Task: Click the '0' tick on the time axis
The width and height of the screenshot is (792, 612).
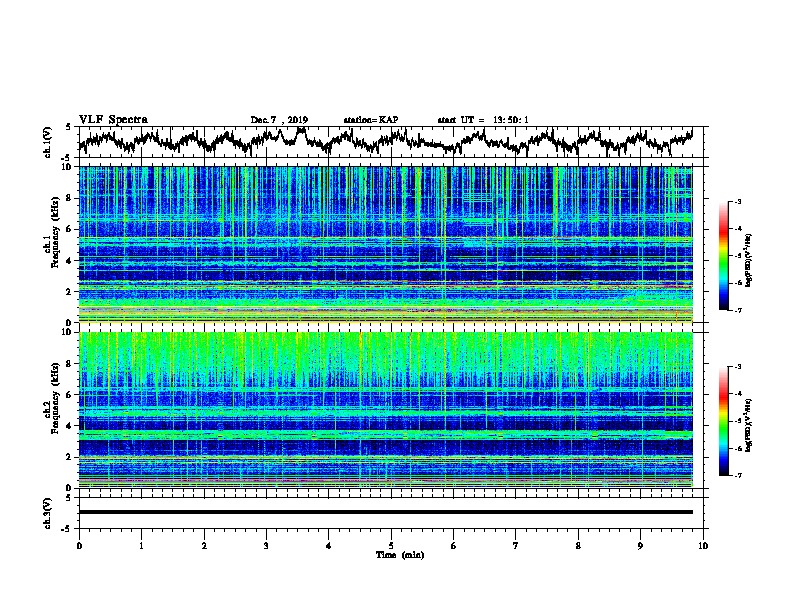Action: pyautogui.click(x=79, y=546)
